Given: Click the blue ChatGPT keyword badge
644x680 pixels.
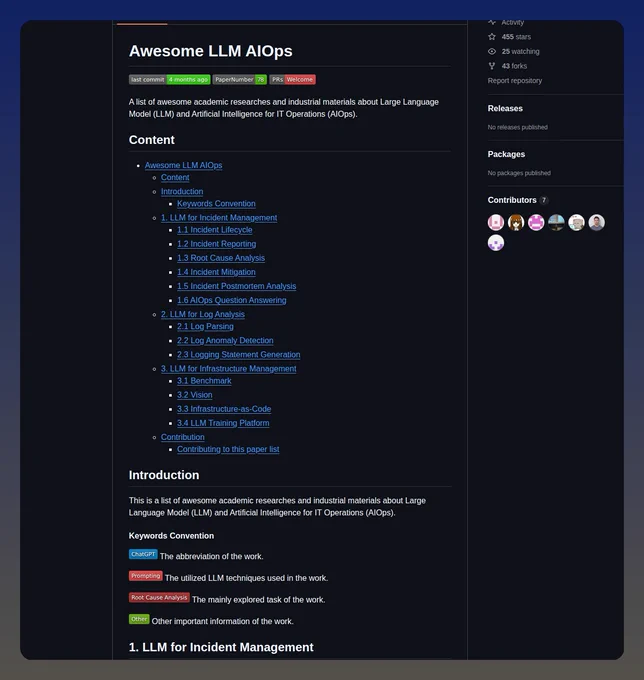Looking at the screenshot, I should pos(143,554).
